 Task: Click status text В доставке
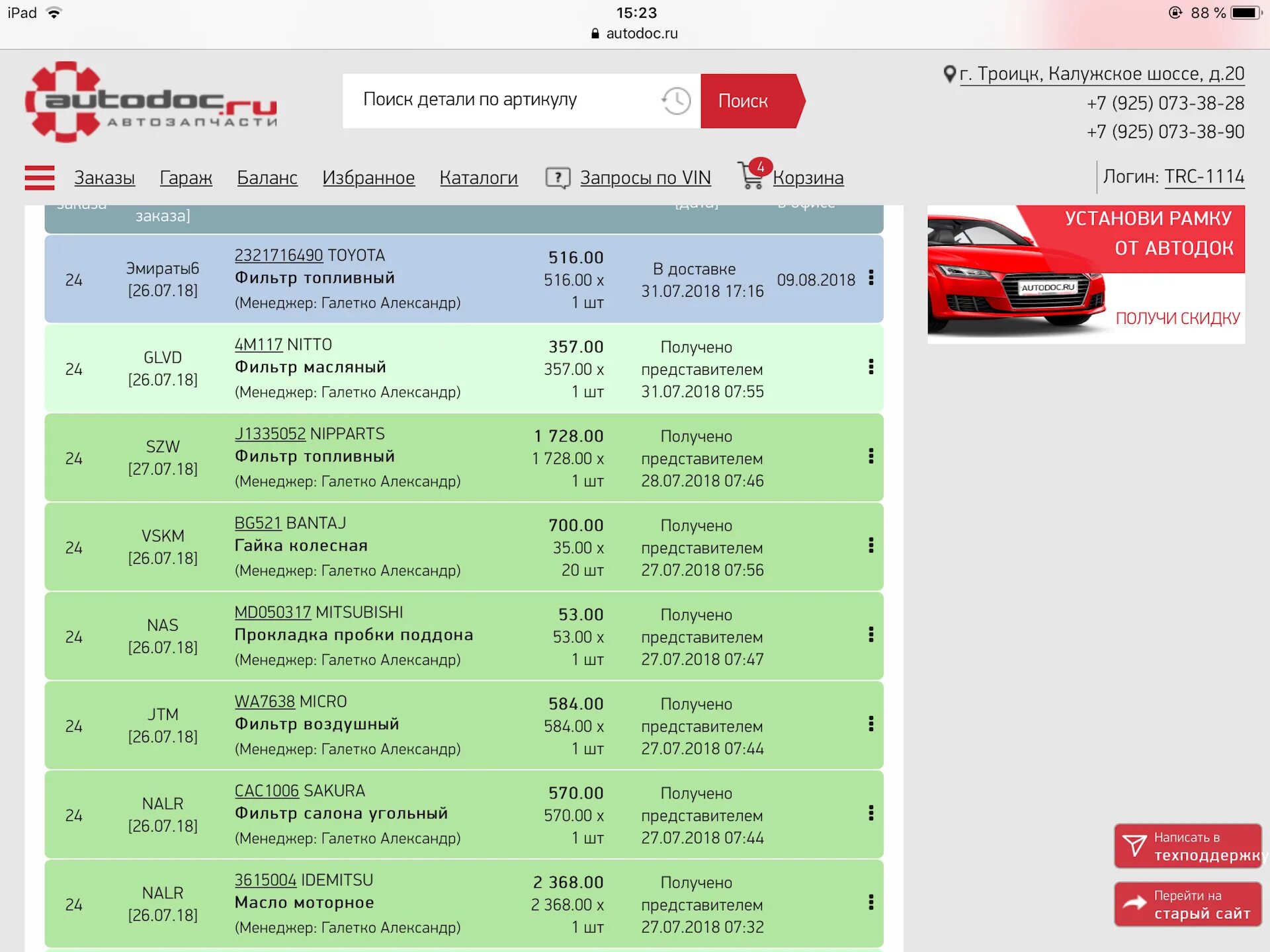pos(694,269)
